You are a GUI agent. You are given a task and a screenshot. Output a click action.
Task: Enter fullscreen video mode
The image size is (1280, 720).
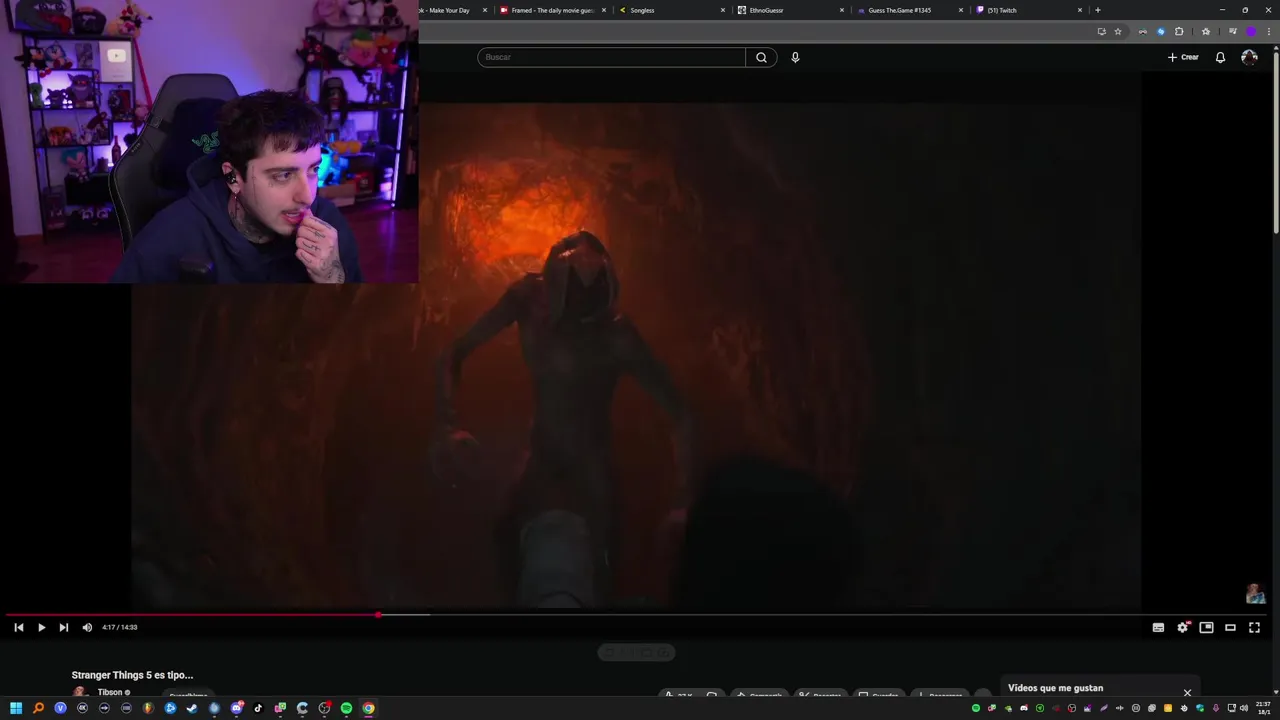click(x=1254, y=627)
